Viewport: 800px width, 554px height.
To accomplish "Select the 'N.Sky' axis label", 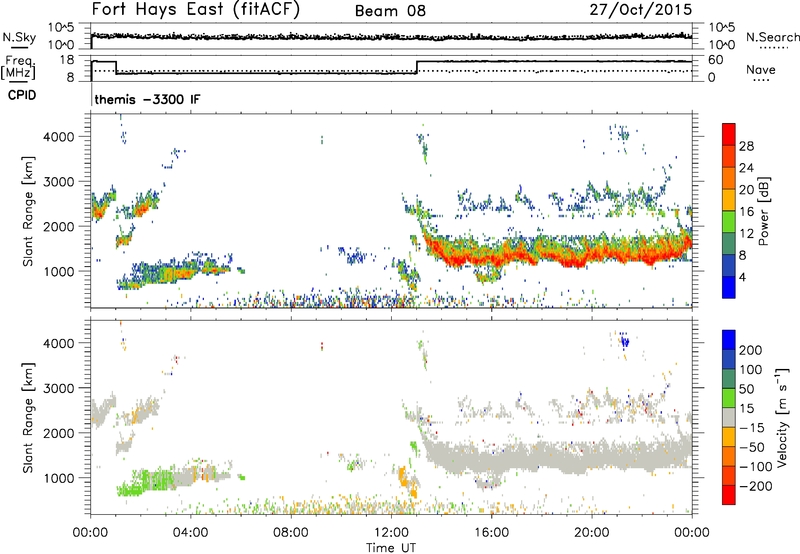I will coord(19,37).
